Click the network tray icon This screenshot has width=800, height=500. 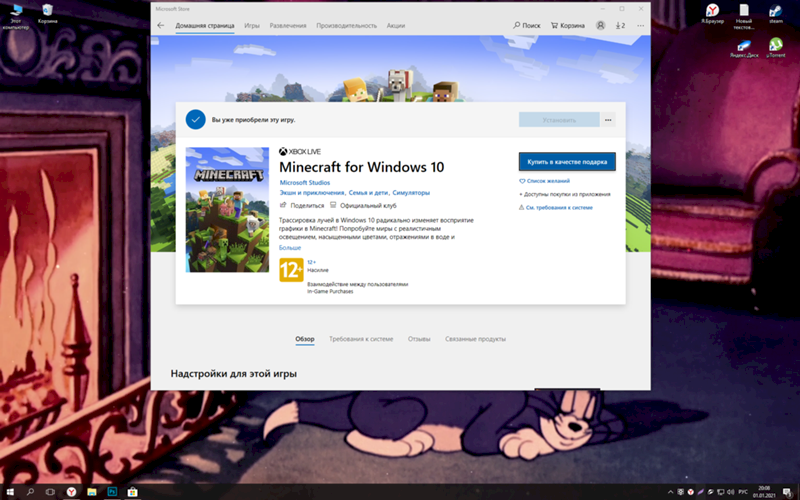(x=721, y=492)
